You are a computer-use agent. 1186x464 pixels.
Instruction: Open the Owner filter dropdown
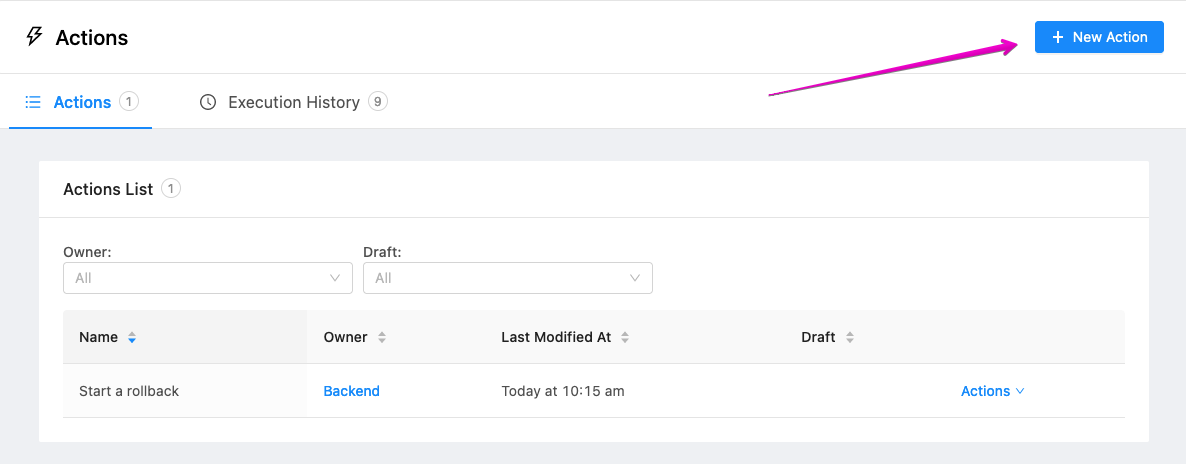pos(208,278)
